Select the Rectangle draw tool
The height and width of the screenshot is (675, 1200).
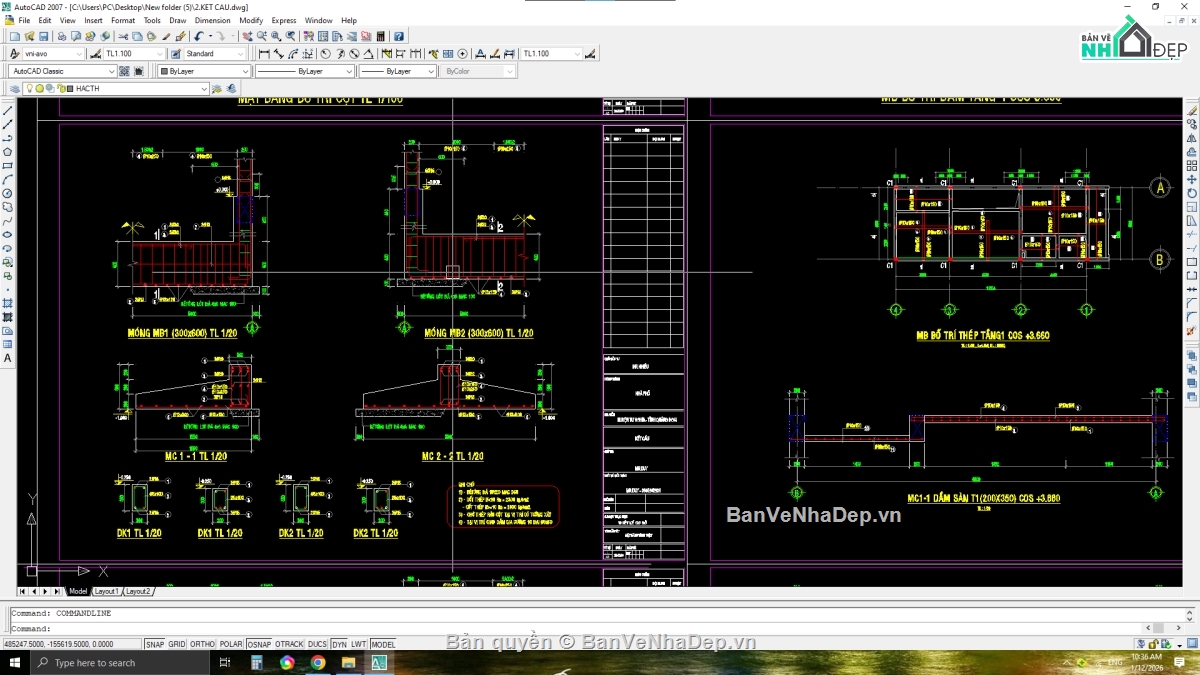[8, 166]
